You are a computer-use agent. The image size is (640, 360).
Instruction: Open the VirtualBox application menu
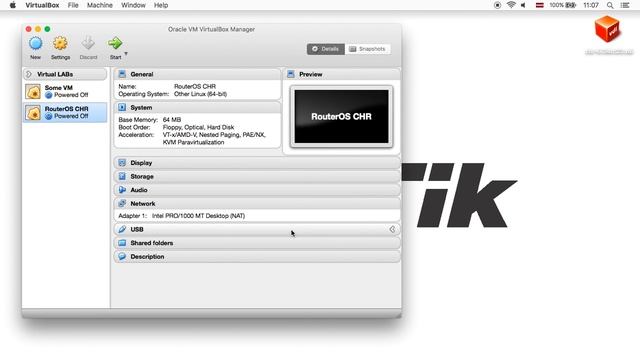click(x=42, y=5)
